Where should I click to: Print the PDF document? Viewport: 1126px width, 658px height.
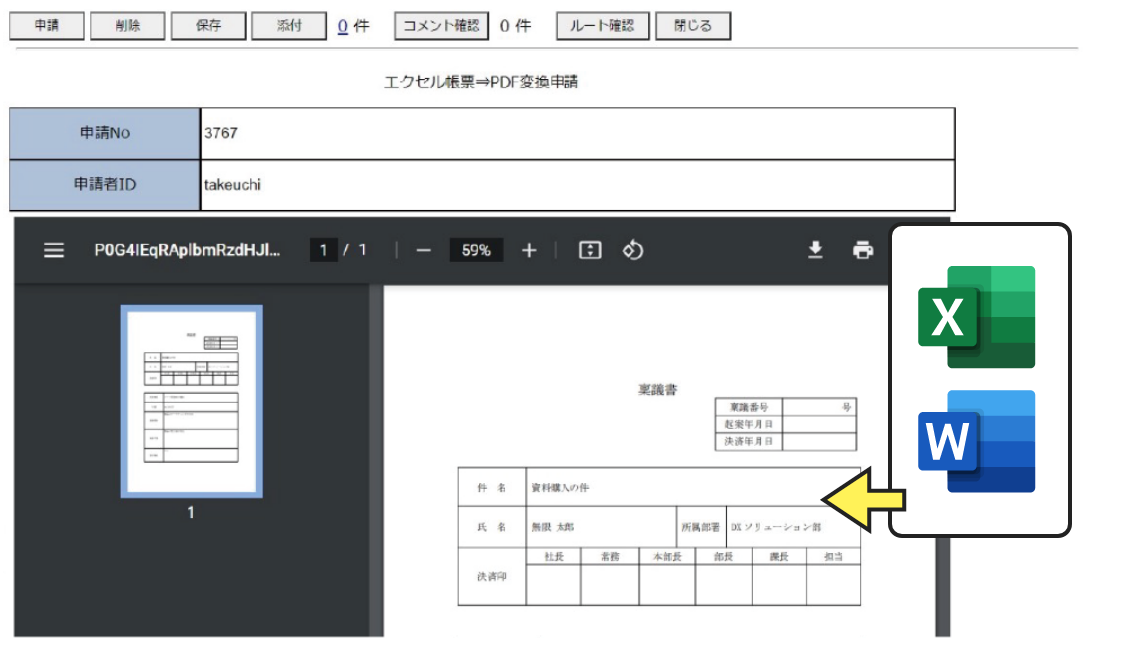(x=862, y=250)
